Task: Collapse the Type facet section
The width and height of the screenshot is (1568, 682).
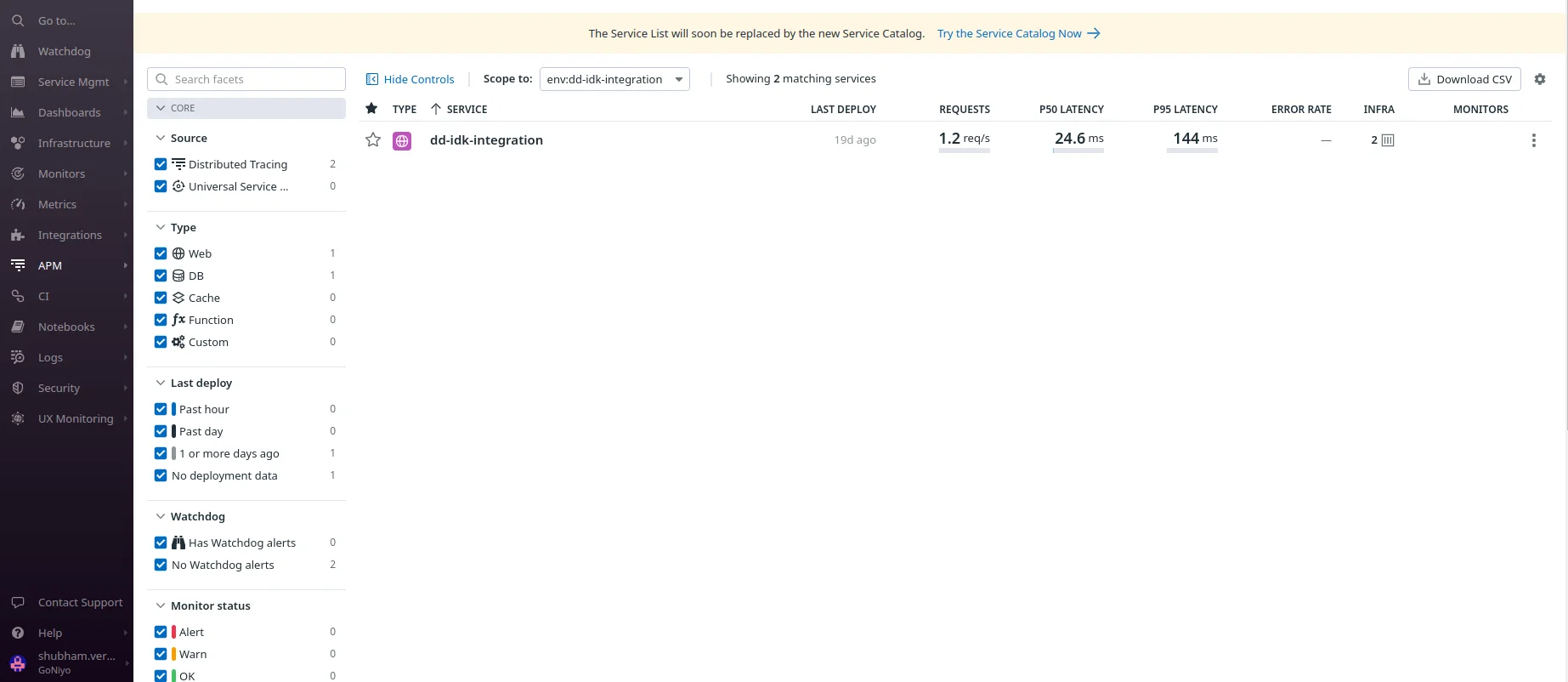Action: (161, 227)
